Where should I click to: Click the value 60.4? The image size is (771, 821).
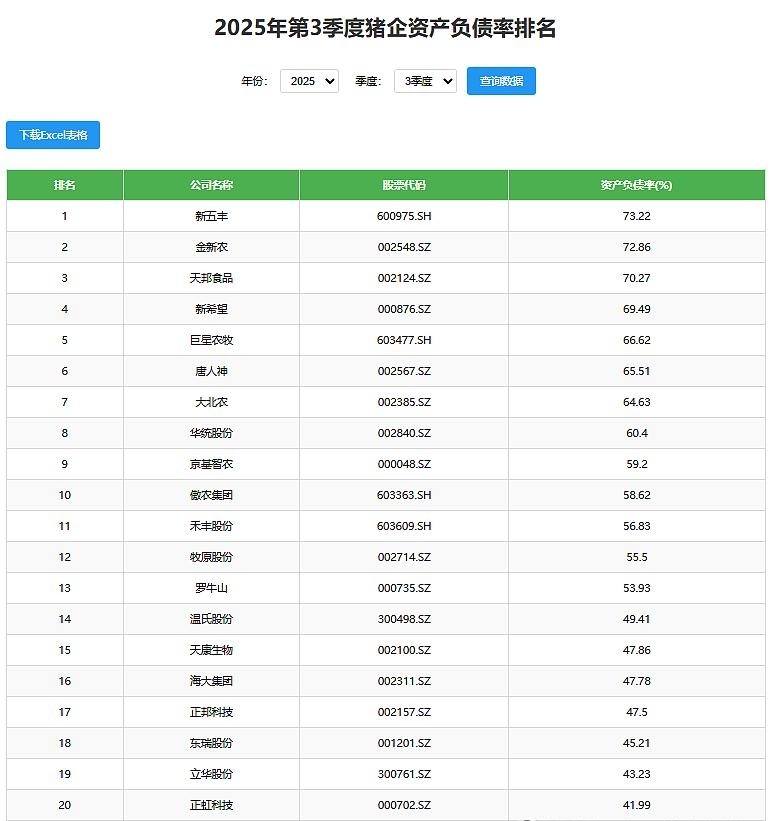636,433
